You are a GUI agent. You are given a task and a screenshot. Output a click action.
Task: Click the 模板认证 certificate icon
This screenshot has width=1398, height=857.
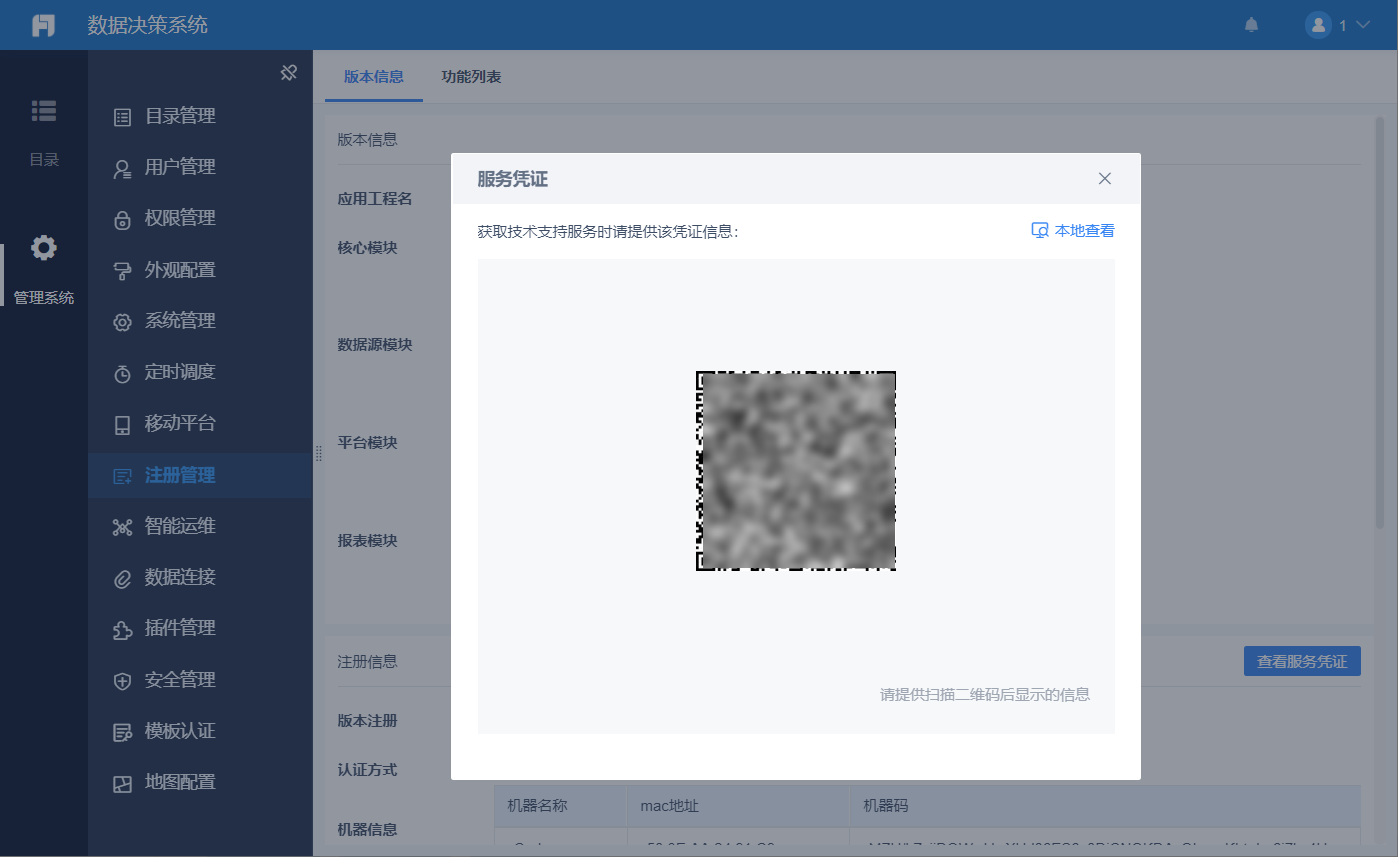[122, 732]
